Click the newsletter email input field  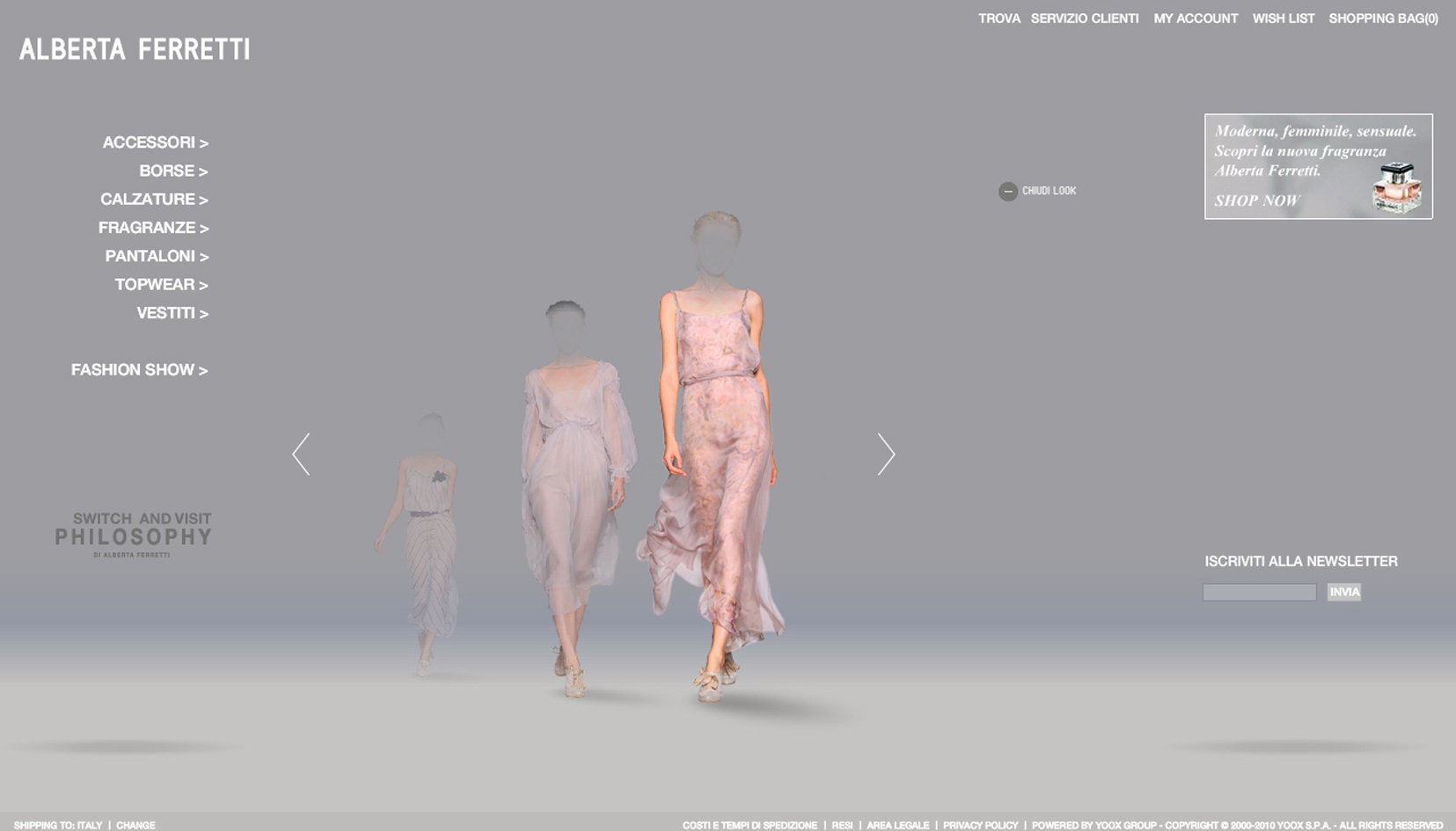(1259, 593)
